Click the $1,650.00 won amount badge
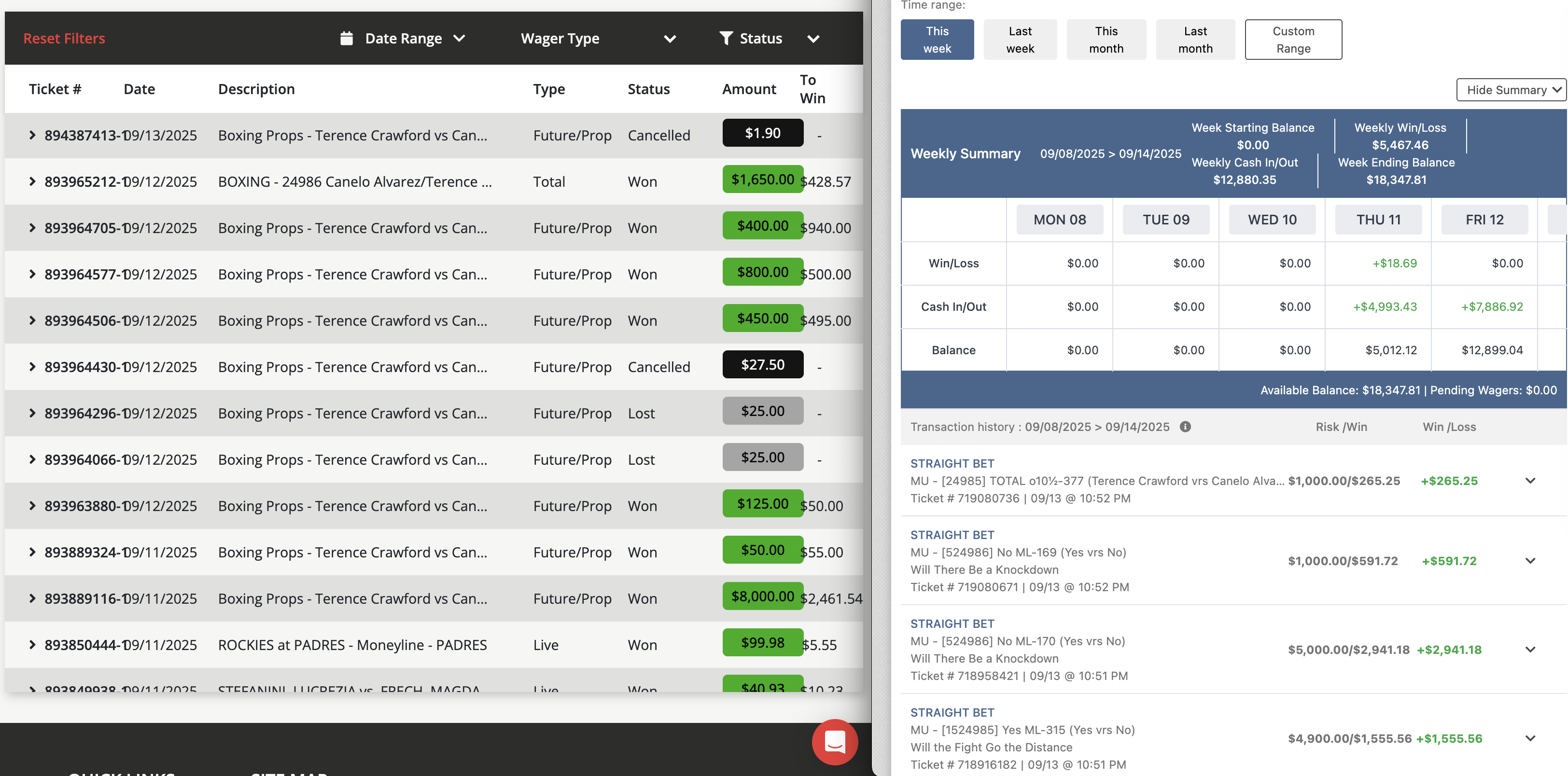 [763, 179]
